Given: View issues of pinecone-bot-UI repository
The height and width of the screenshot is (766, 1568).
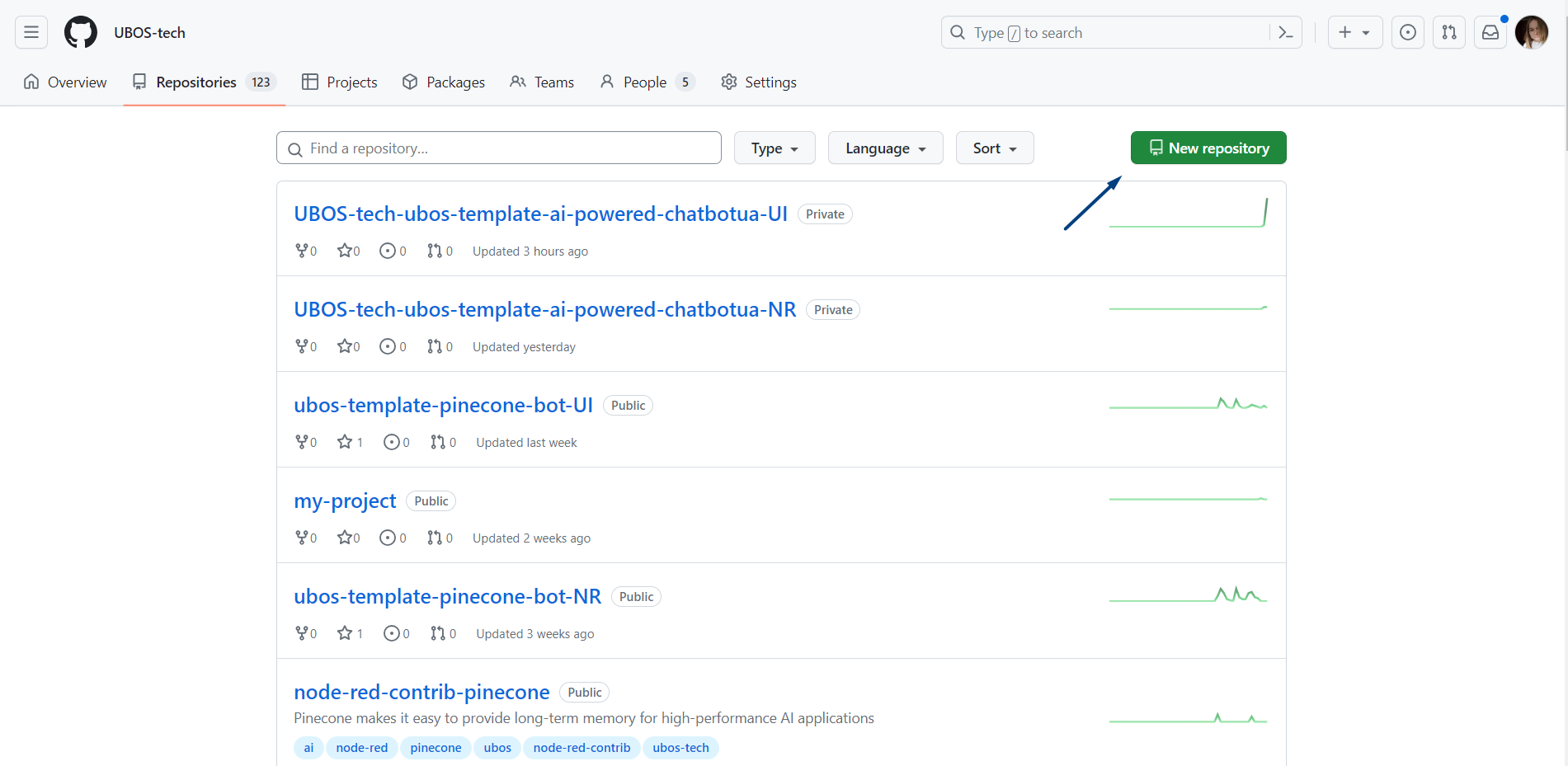Looking at the screenshot, I should [396, 442].
